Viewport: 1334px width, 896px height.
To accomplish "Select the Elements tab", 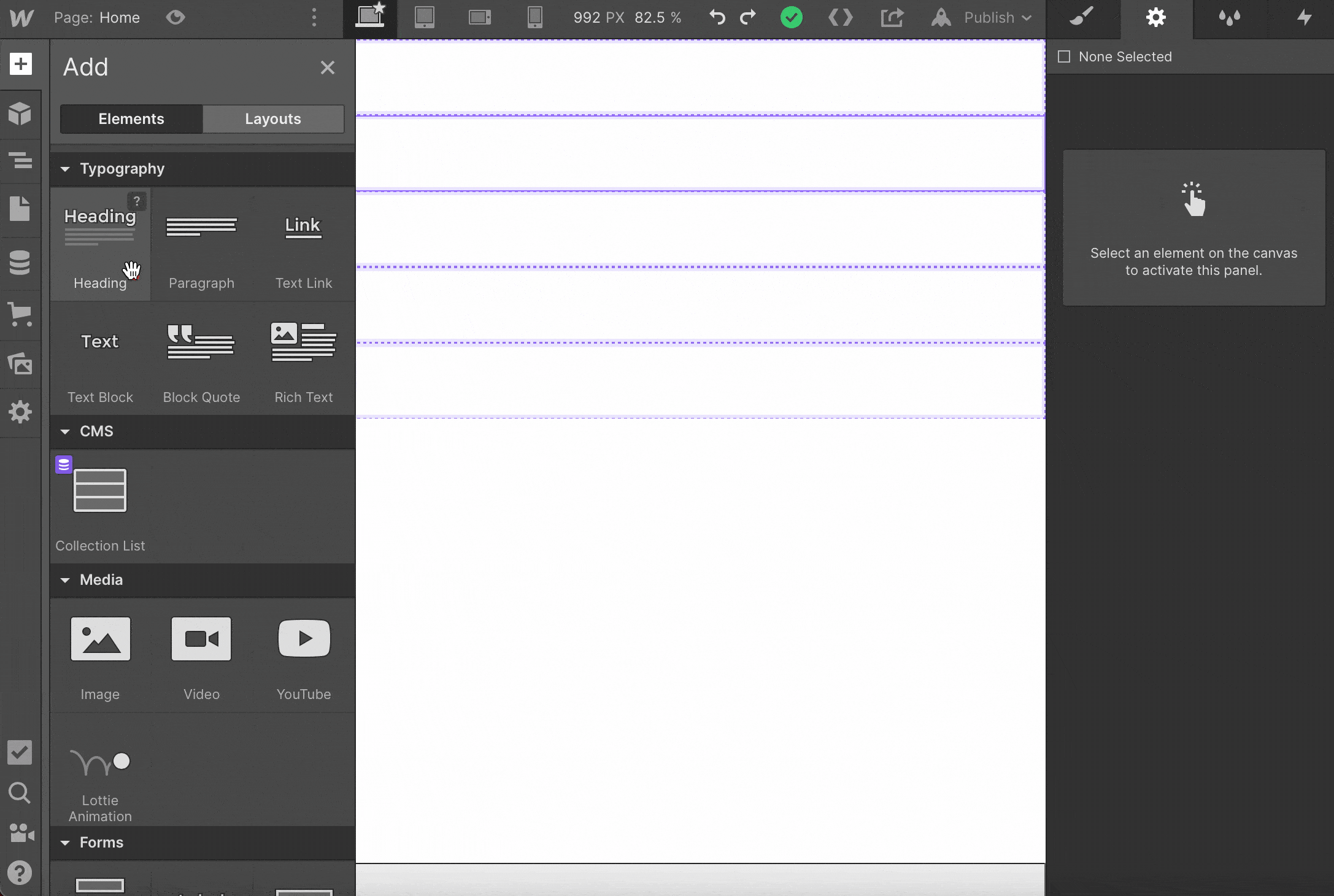I will (131, 119).
